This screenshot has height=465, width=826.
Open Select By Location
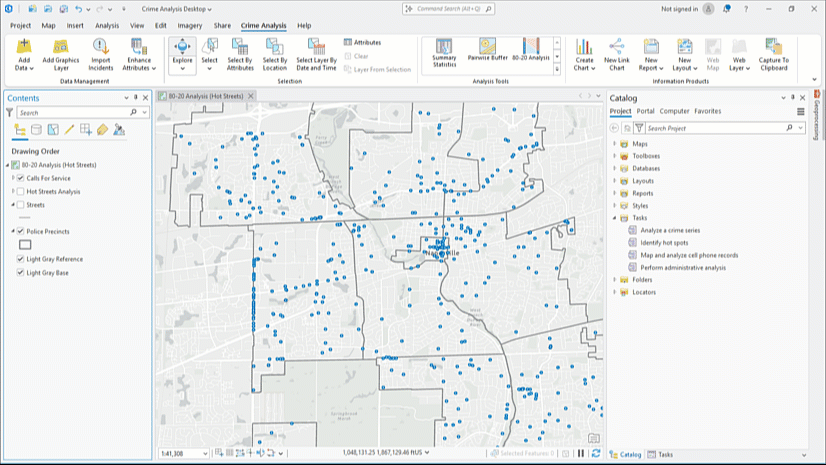274,55
